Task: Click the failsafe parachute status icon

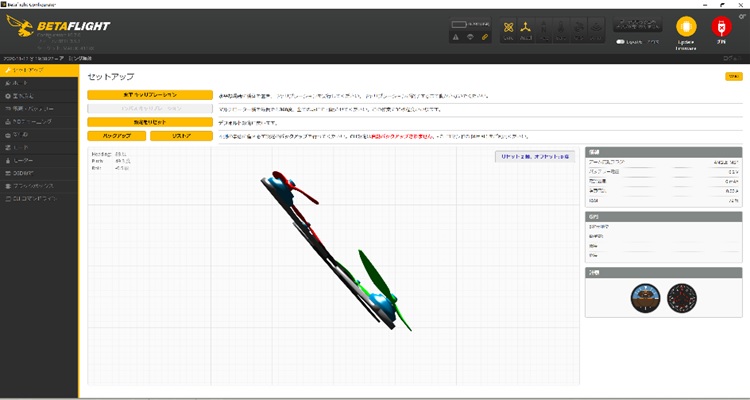Action: point(470,37)
